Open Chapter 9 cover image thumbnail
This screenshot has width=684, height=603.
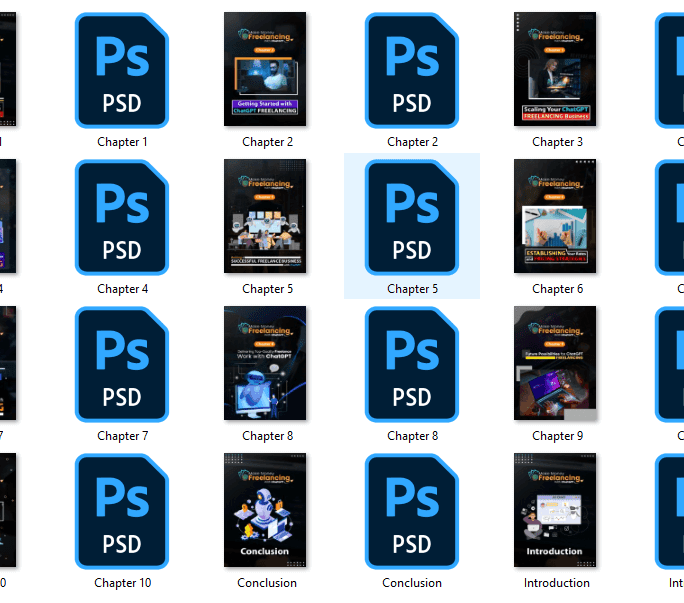click(x=555, y=363)
